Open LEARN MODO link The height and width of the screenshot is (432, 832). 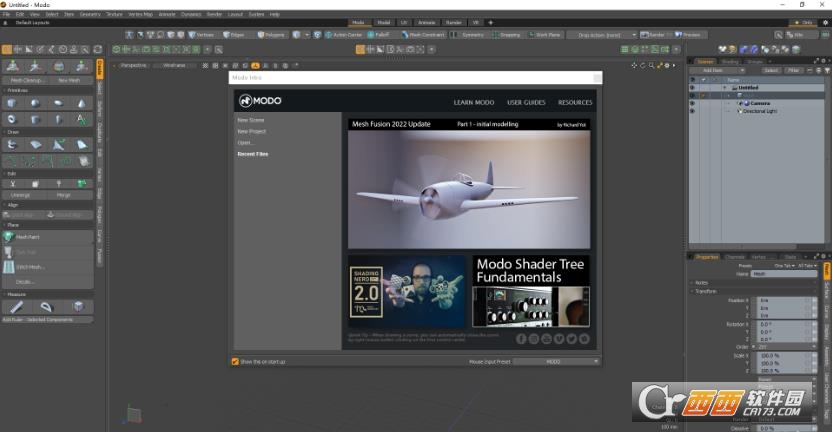474,102
